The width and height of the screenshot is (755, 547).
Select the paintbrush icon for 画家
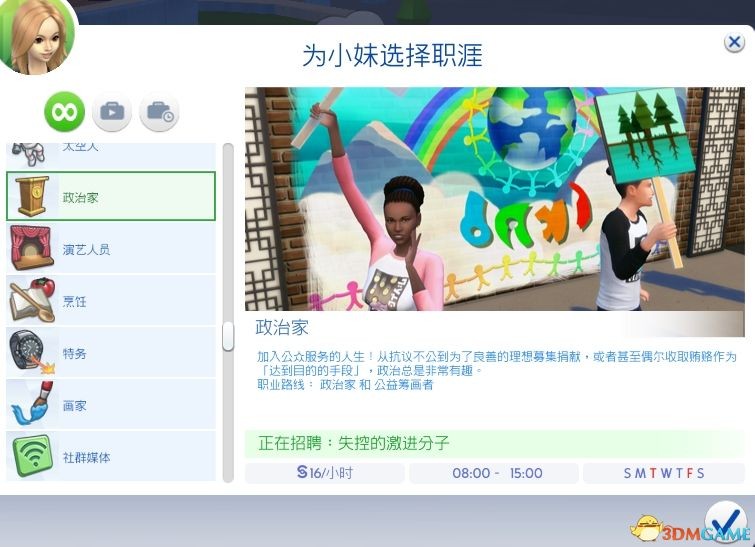point(31,404)
